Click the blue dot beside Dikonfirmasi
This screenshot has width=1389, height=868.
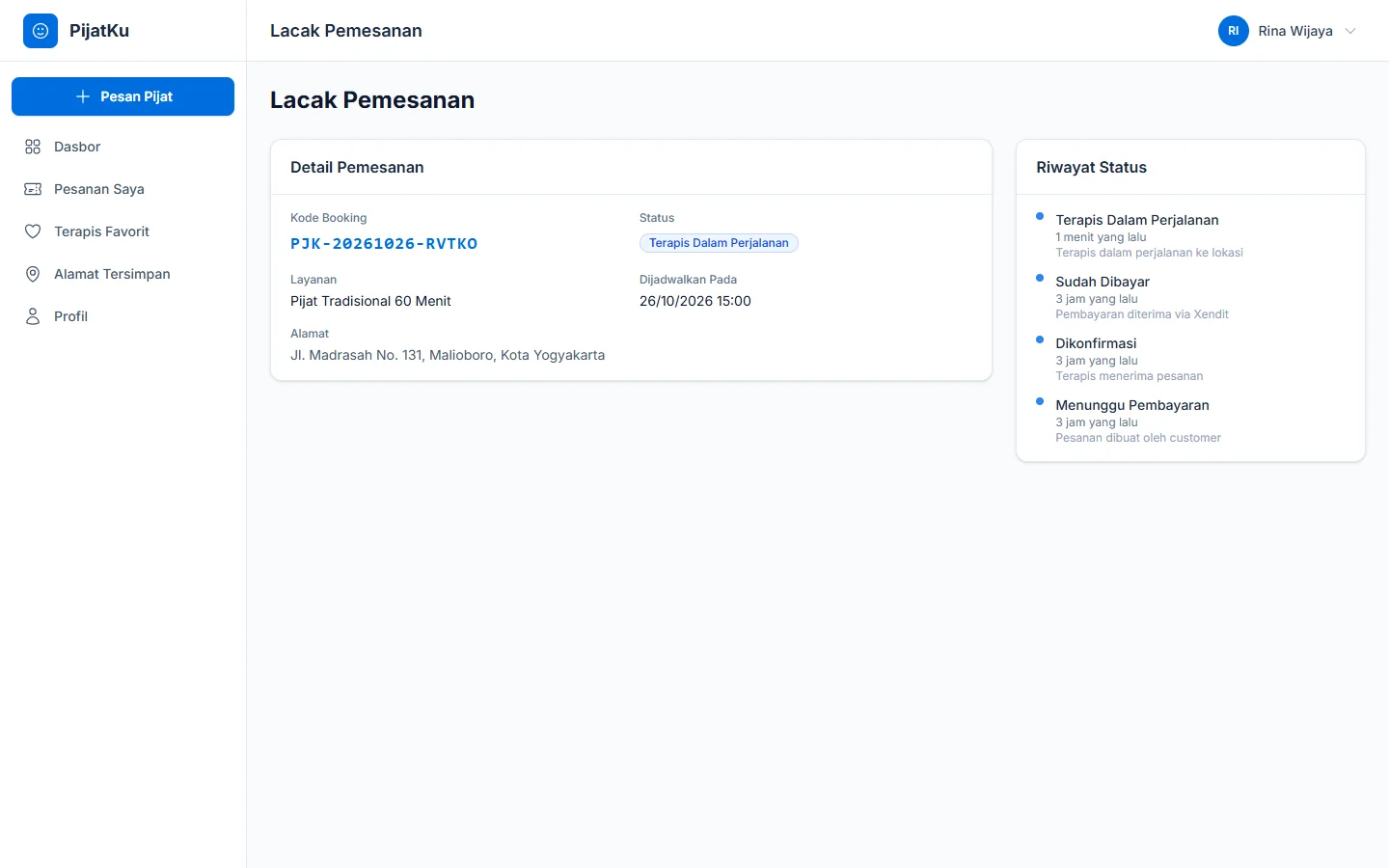[x=1040, y=339]
